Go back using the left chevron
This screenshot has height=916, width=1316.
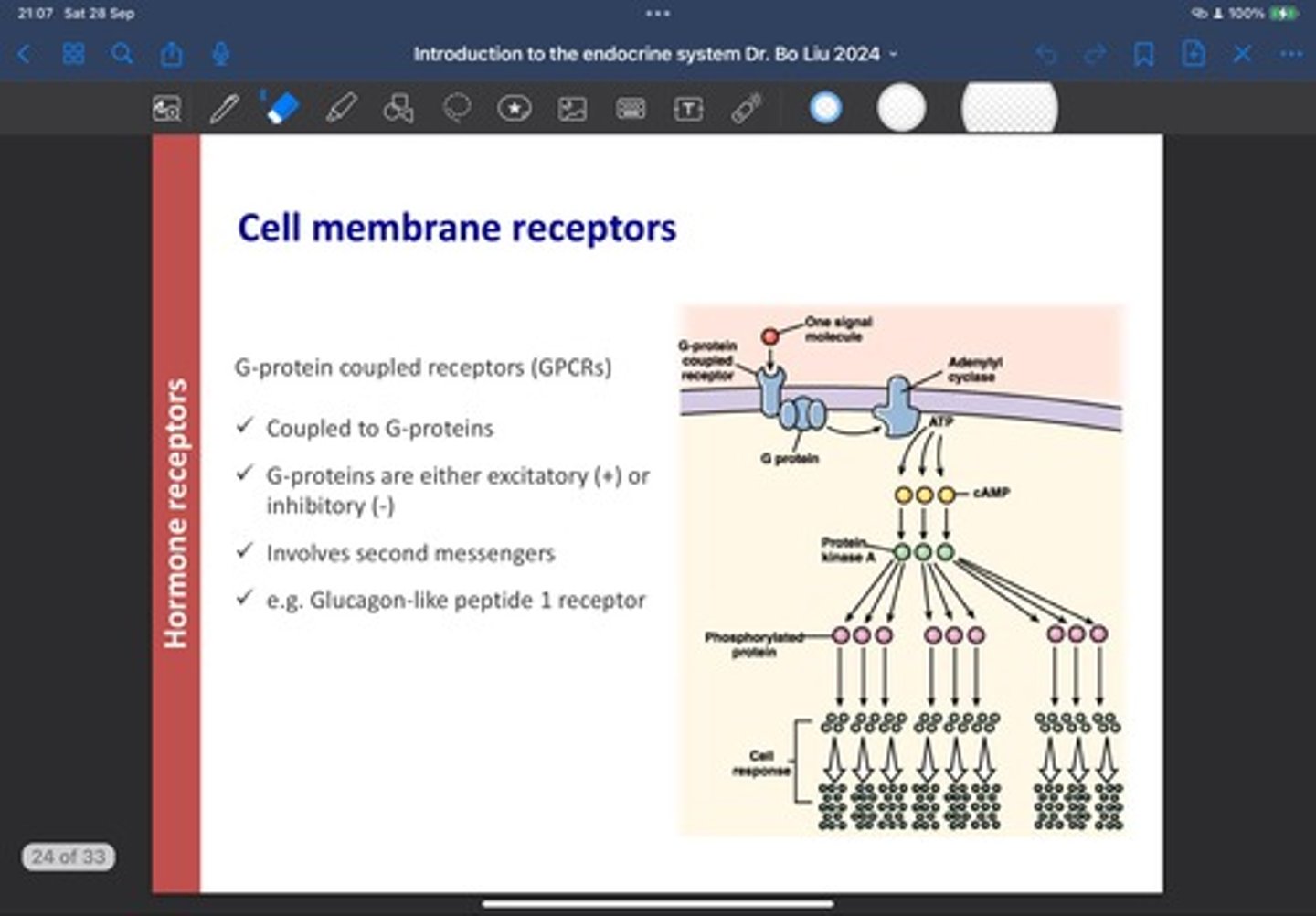[x=25, y=54]
